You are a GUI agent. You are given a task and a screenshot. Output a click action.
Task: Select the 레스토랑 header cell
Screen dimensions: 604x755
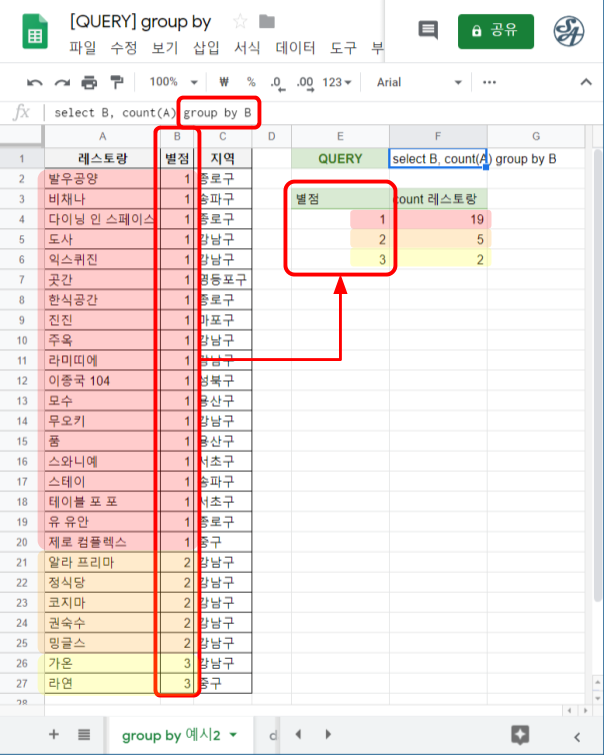103,158
